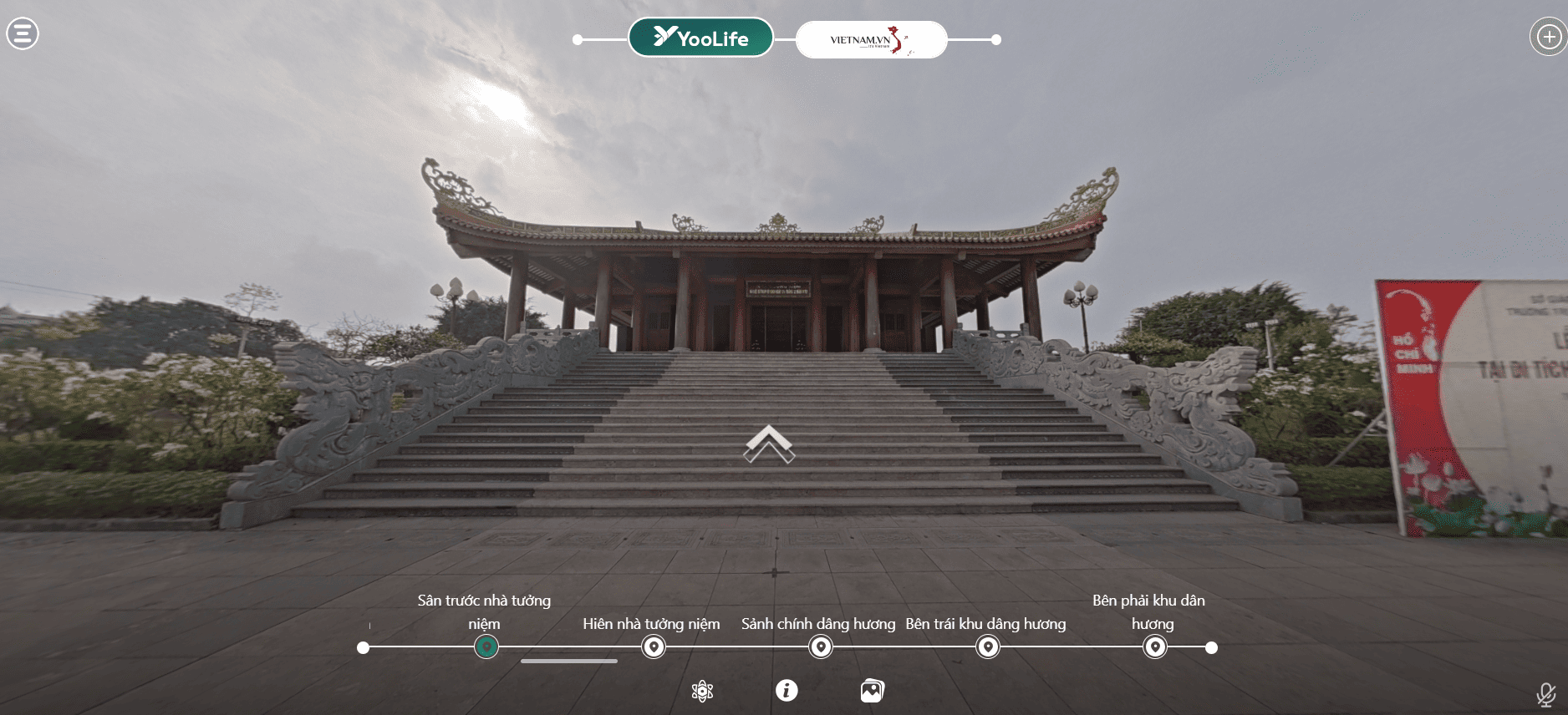The height and width of the screenshot is (715, 1568).
Task: Click the atom icon in bottom toolbar
Action: [x=702, y=691]
